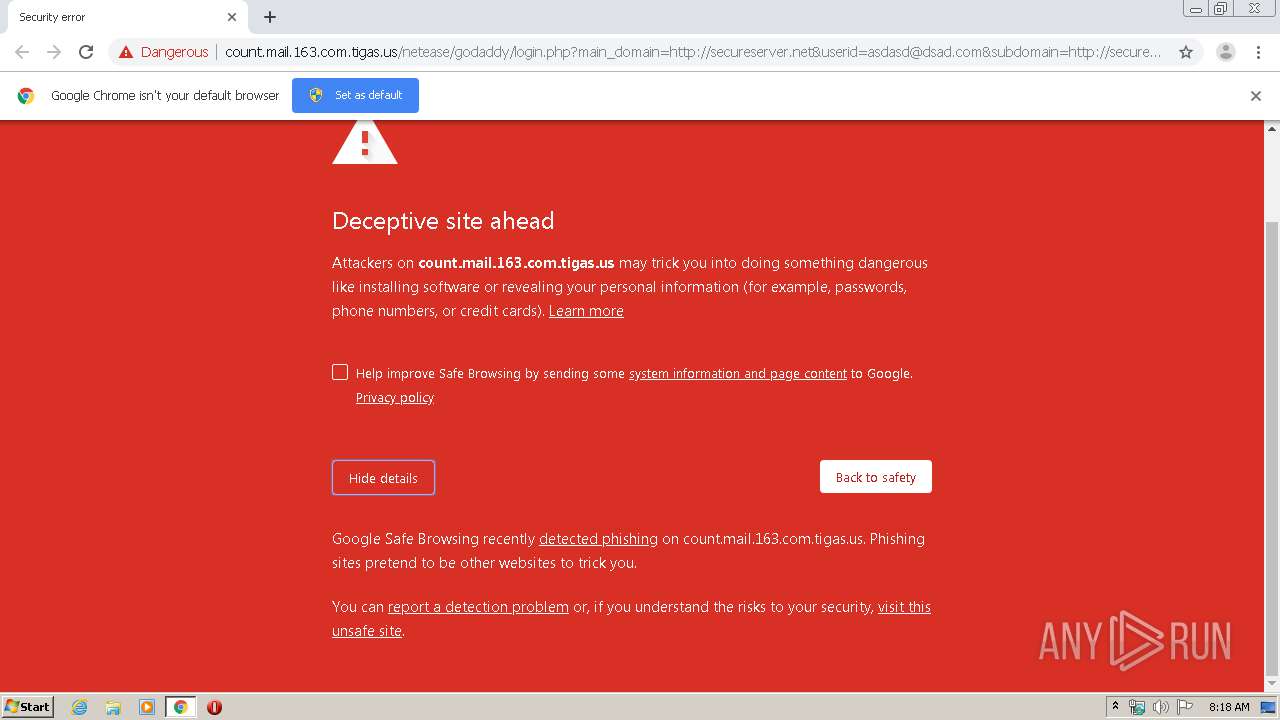This screenshot has height=720, width=1280.
Task: Open the Privacy policy link
Action: click(x=395, y=397)
